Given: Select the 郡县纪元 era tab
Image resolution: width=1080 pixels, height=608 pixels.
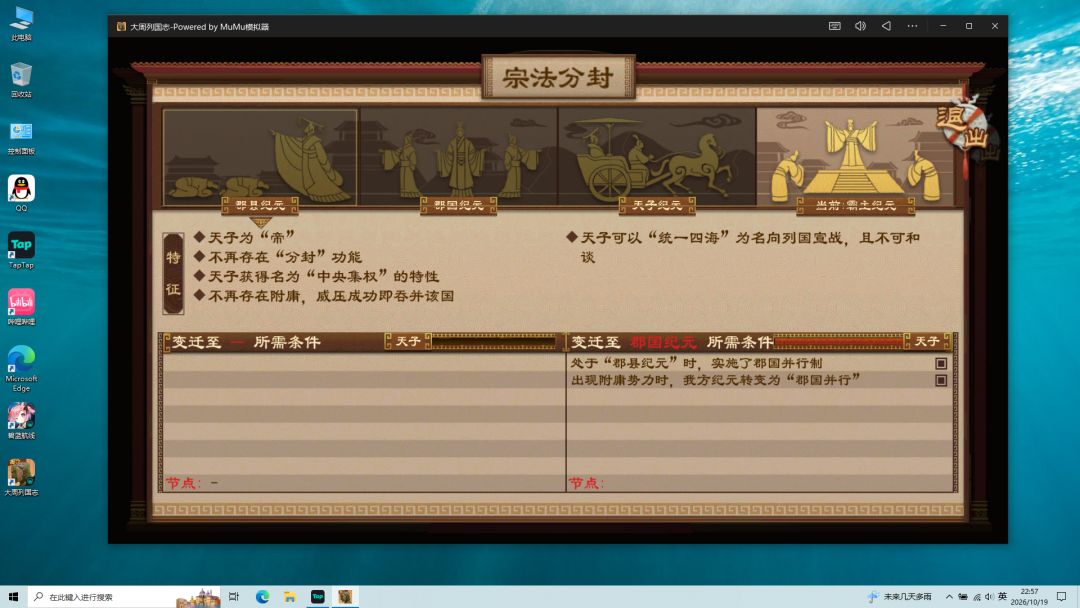Looking at the screenshot, I should pos(260,205).
